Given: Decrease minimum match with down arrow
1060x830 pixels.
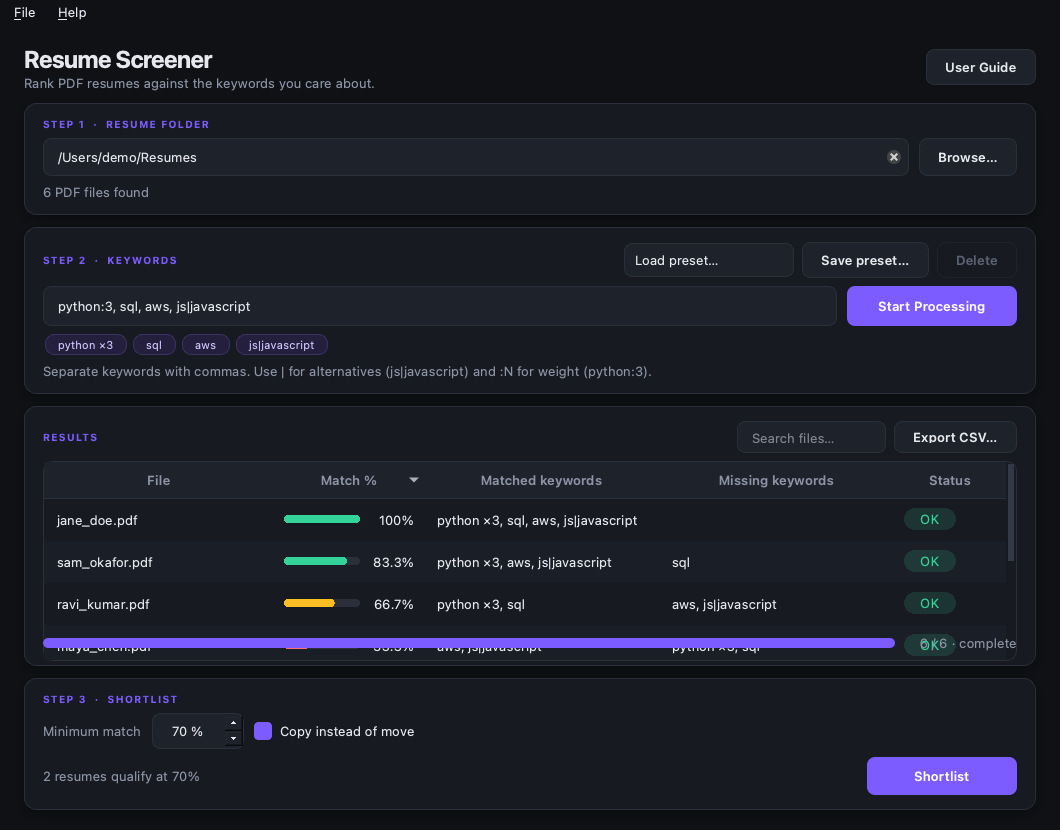Looking at the screenshot, I should point(233,738).
